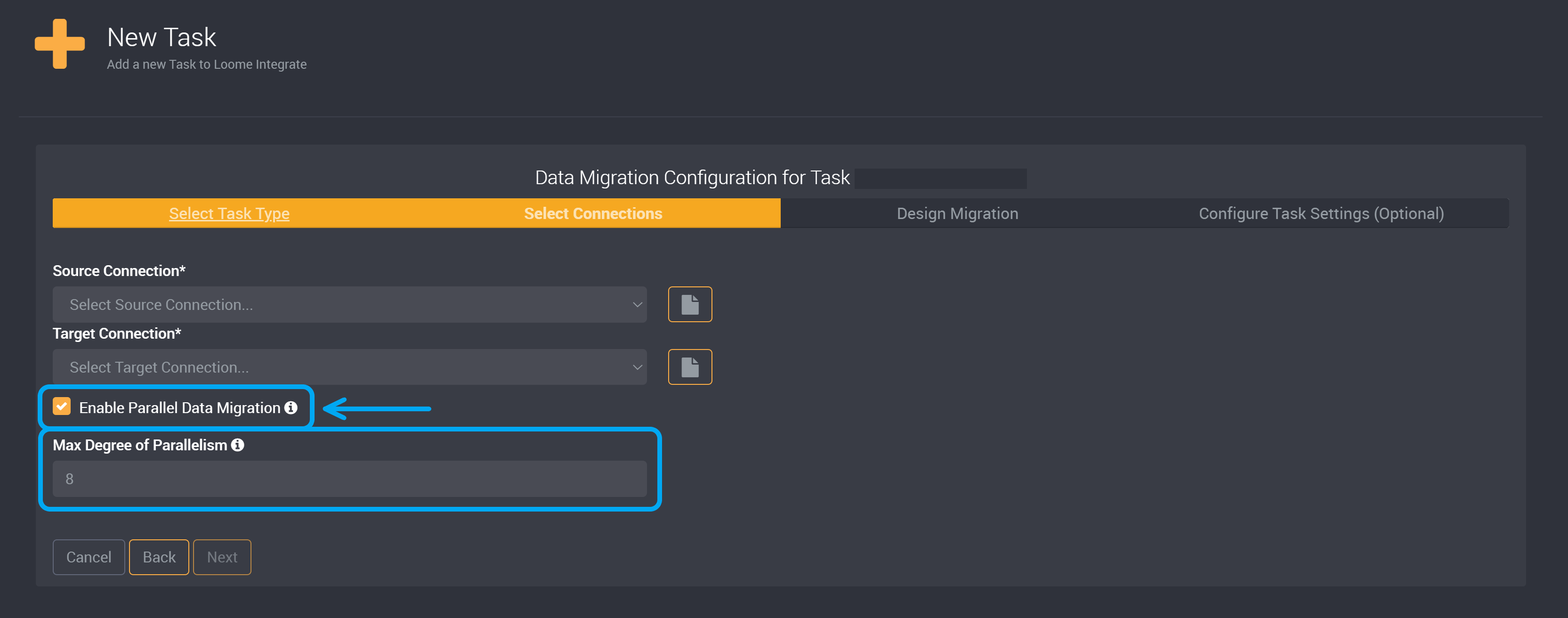Click the orange plus New Task icon
The height and width of the screenshot is (618, 1568).
[x=60, y=44]
